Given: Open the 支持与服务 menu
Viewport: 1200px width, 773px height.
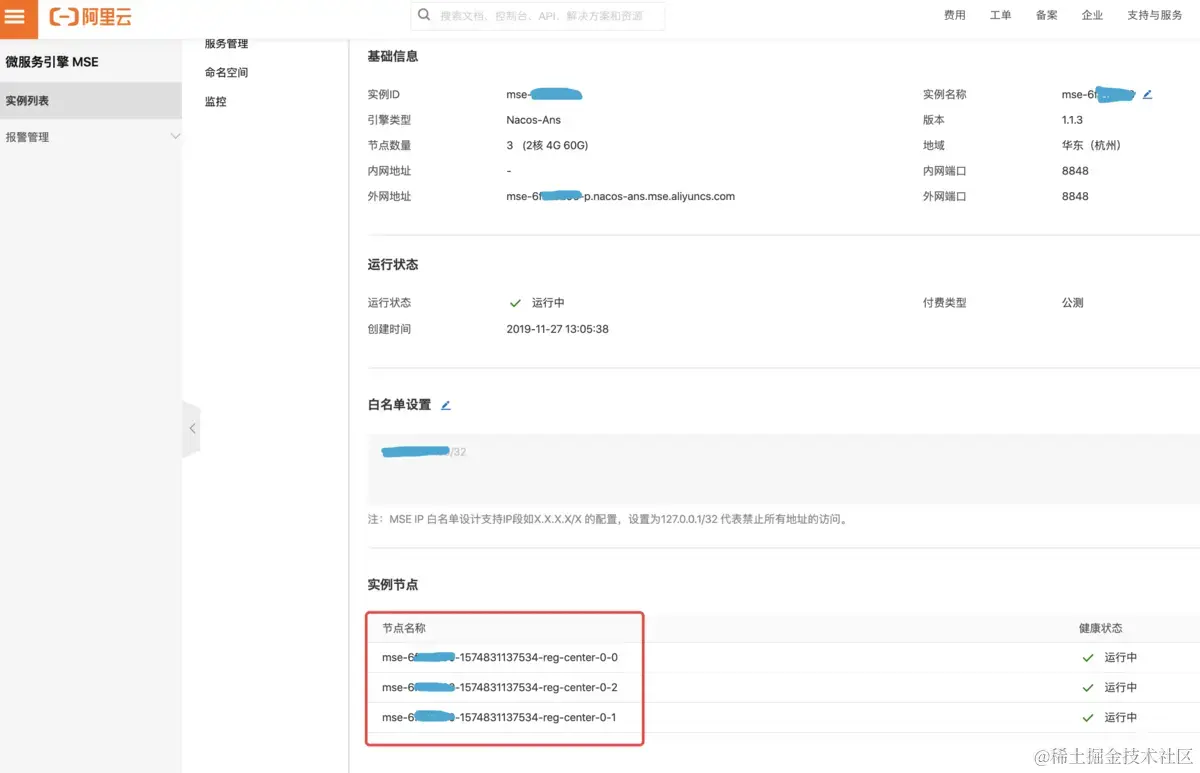Looking at the screenshot, I should 1155,15.
